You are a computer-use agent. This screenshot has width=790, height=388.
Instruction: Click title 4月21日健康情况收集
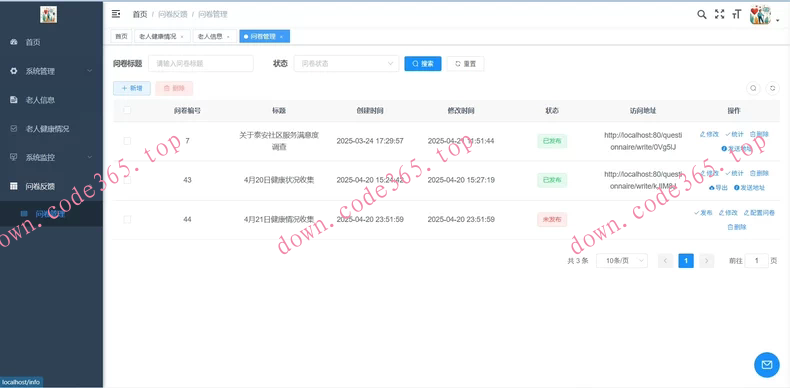pyautogui.click(x=279, y=219)
